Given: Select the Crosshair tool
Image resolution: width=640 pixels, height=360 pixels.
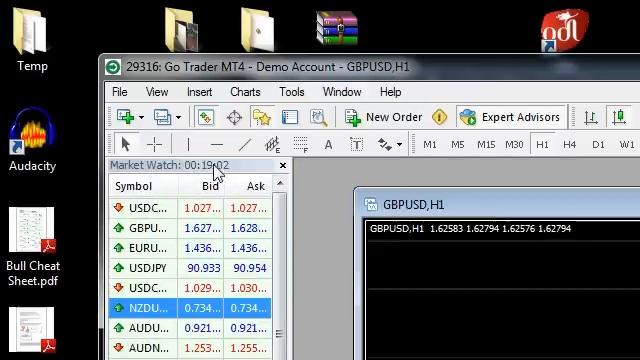Looking at the screenshot, I should pos(154,144).
